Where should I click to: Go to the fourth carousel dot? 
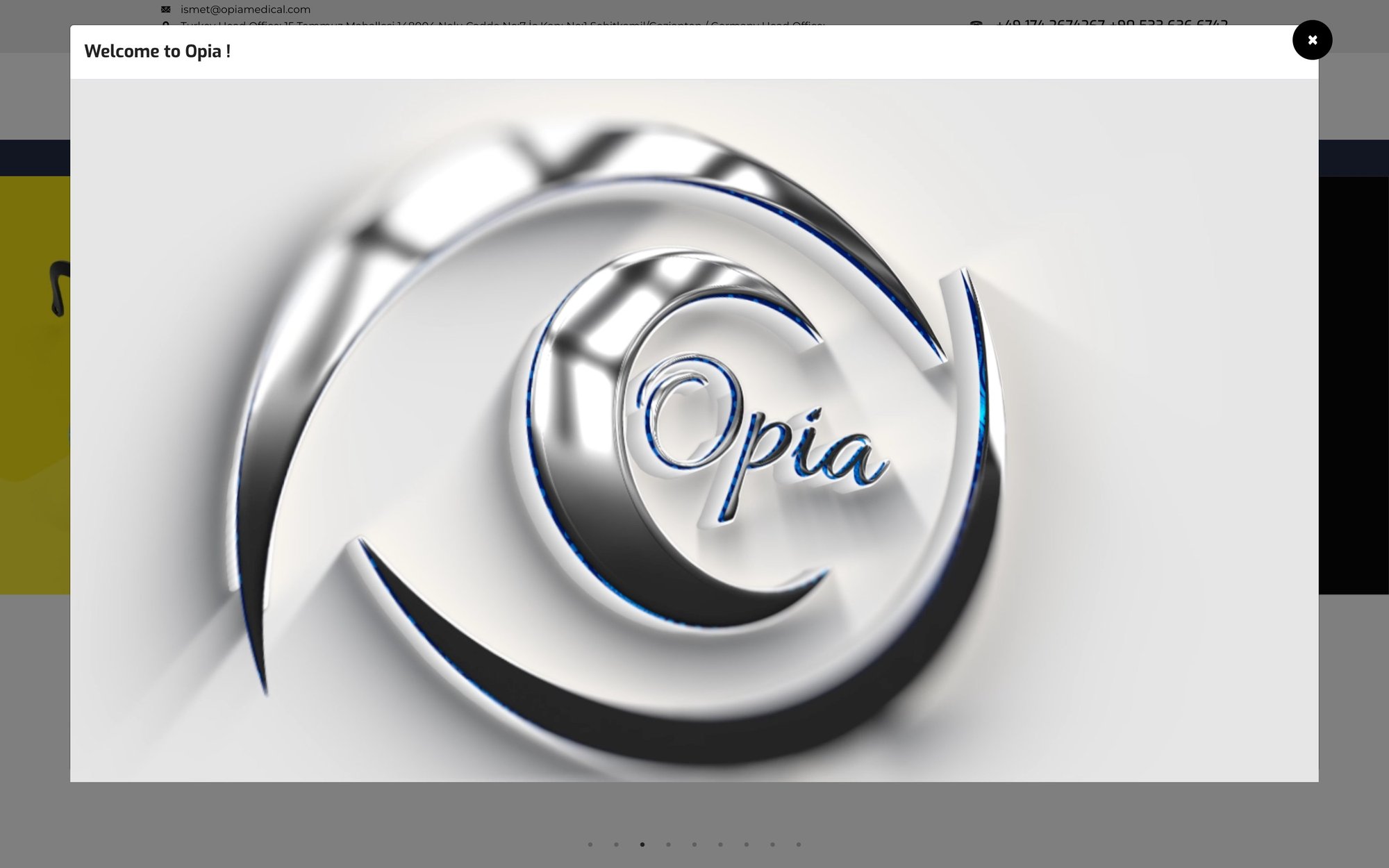pos(668,844)
